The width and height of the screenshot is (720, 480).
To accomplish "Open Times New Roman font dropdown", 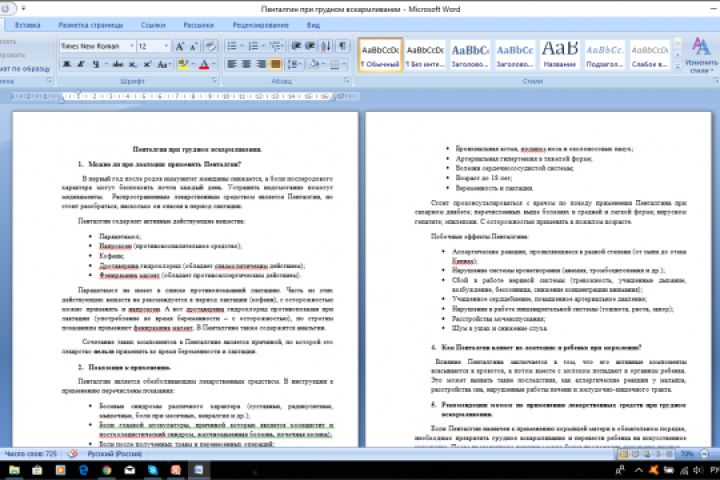I will click(x=132, y=46).
